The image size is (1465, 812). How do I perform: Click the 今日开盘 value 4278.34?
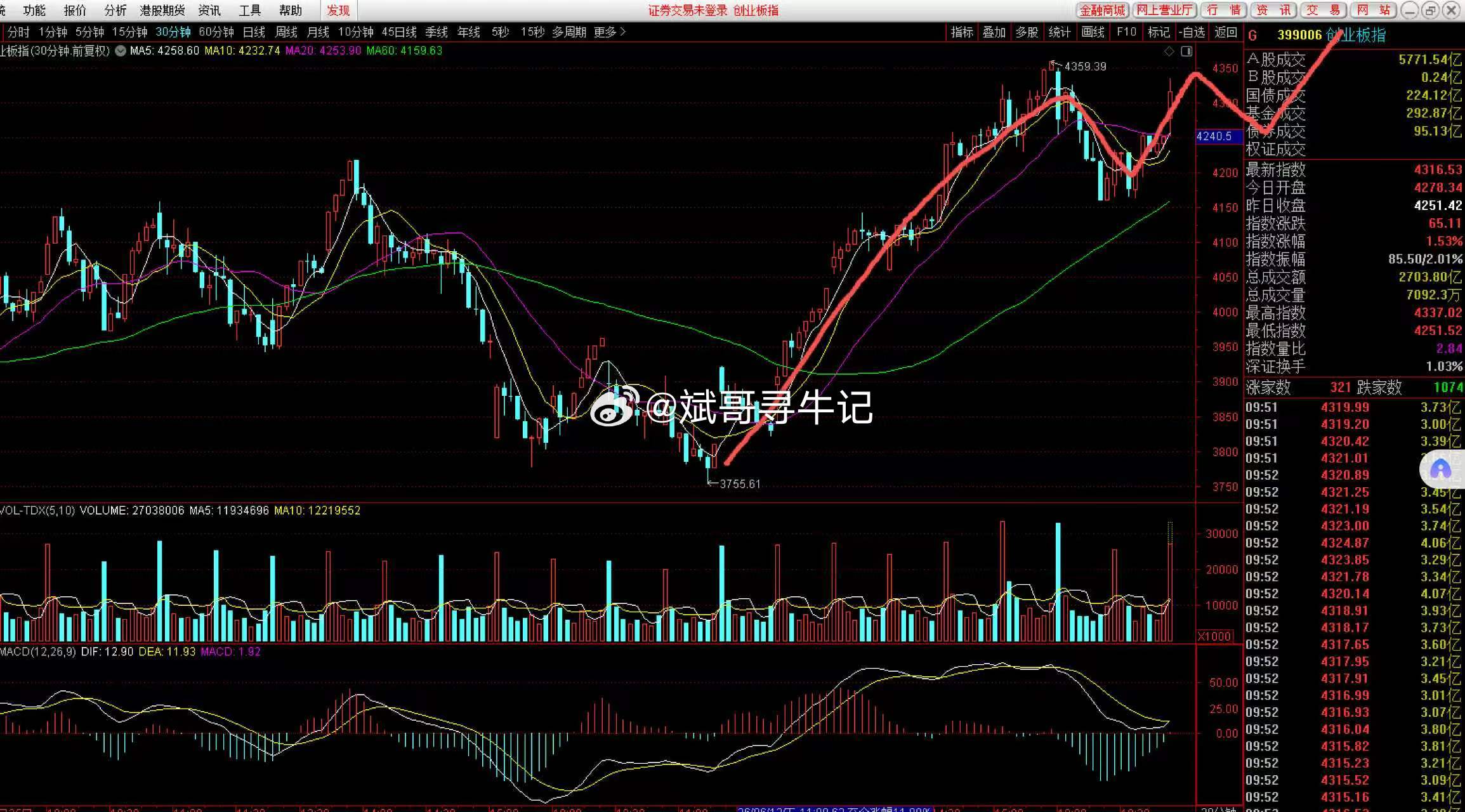(x=1438, y=187)
